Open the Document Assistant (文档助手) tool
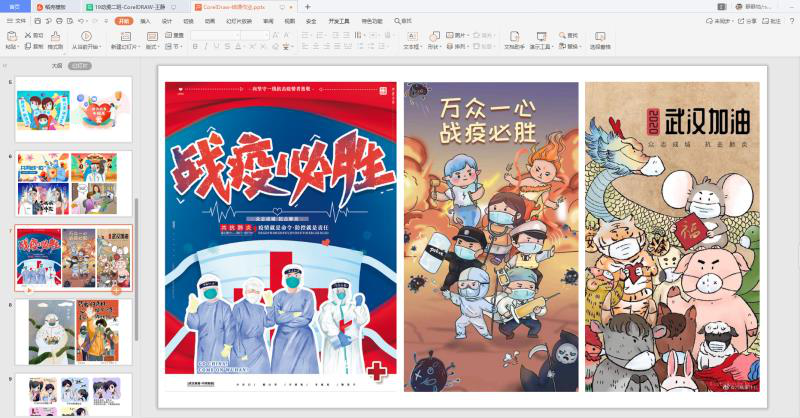This screenshot has height=418, width=800. (514, 39)
